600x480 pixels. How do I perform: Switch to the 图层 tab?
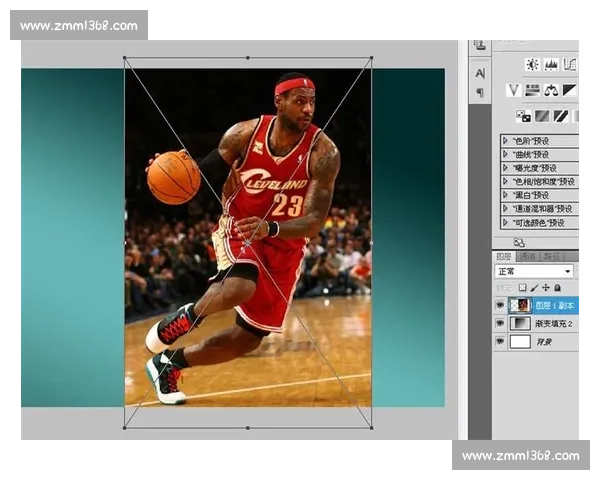(504, 256)
